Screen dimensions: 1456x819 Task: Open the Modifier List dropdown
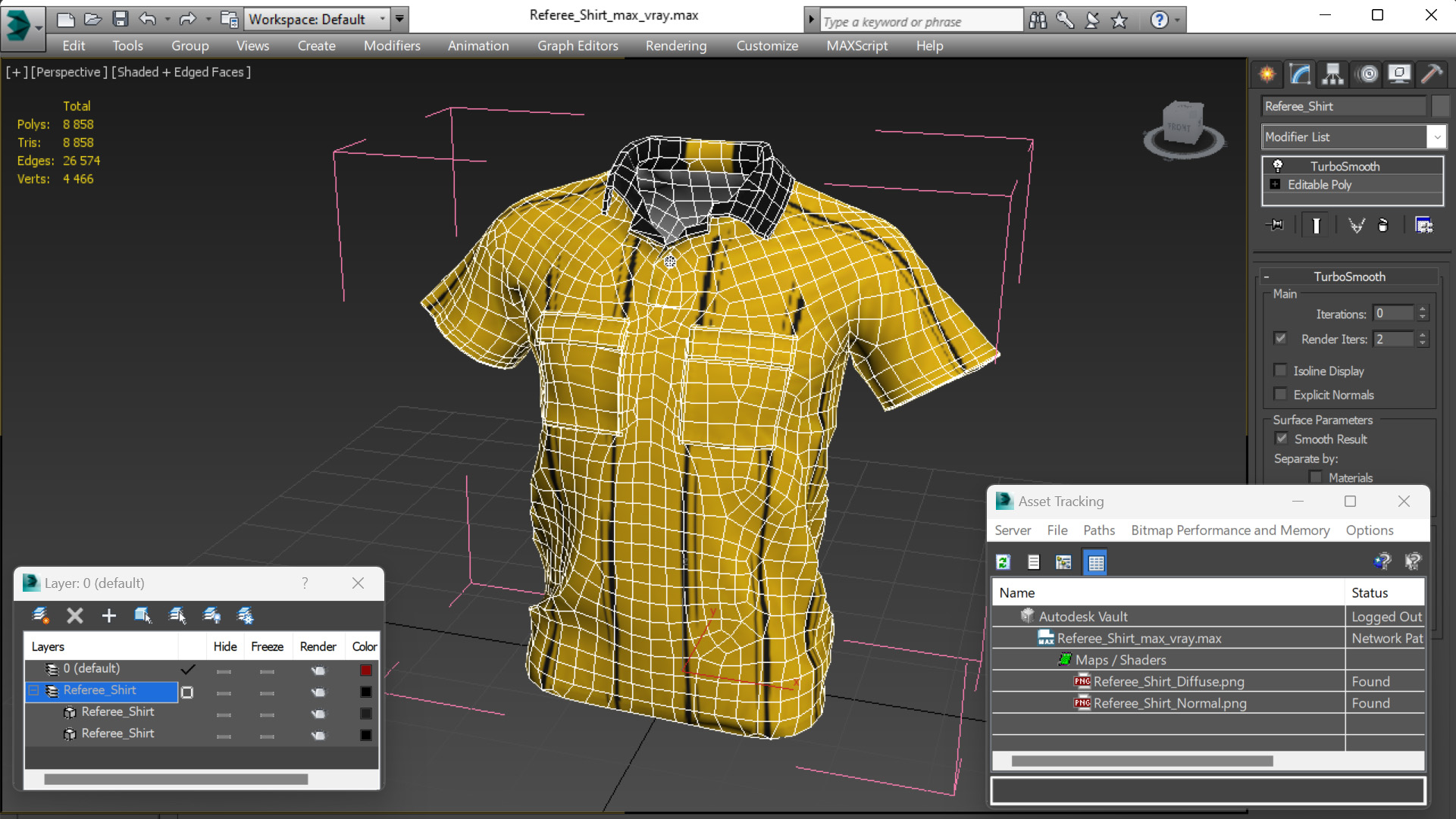pyautogui.click(x=1436, y=137)
